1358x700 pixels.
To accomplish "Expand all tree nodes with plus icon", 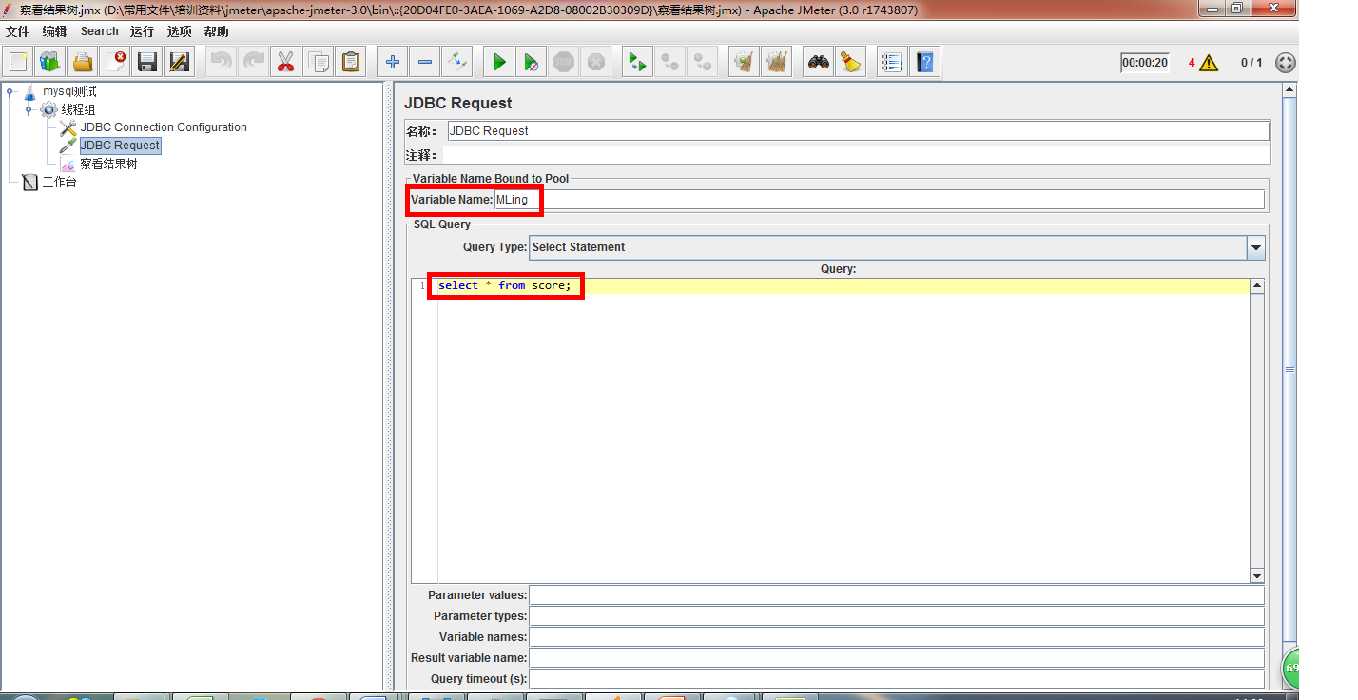I will tap(393, 62).
